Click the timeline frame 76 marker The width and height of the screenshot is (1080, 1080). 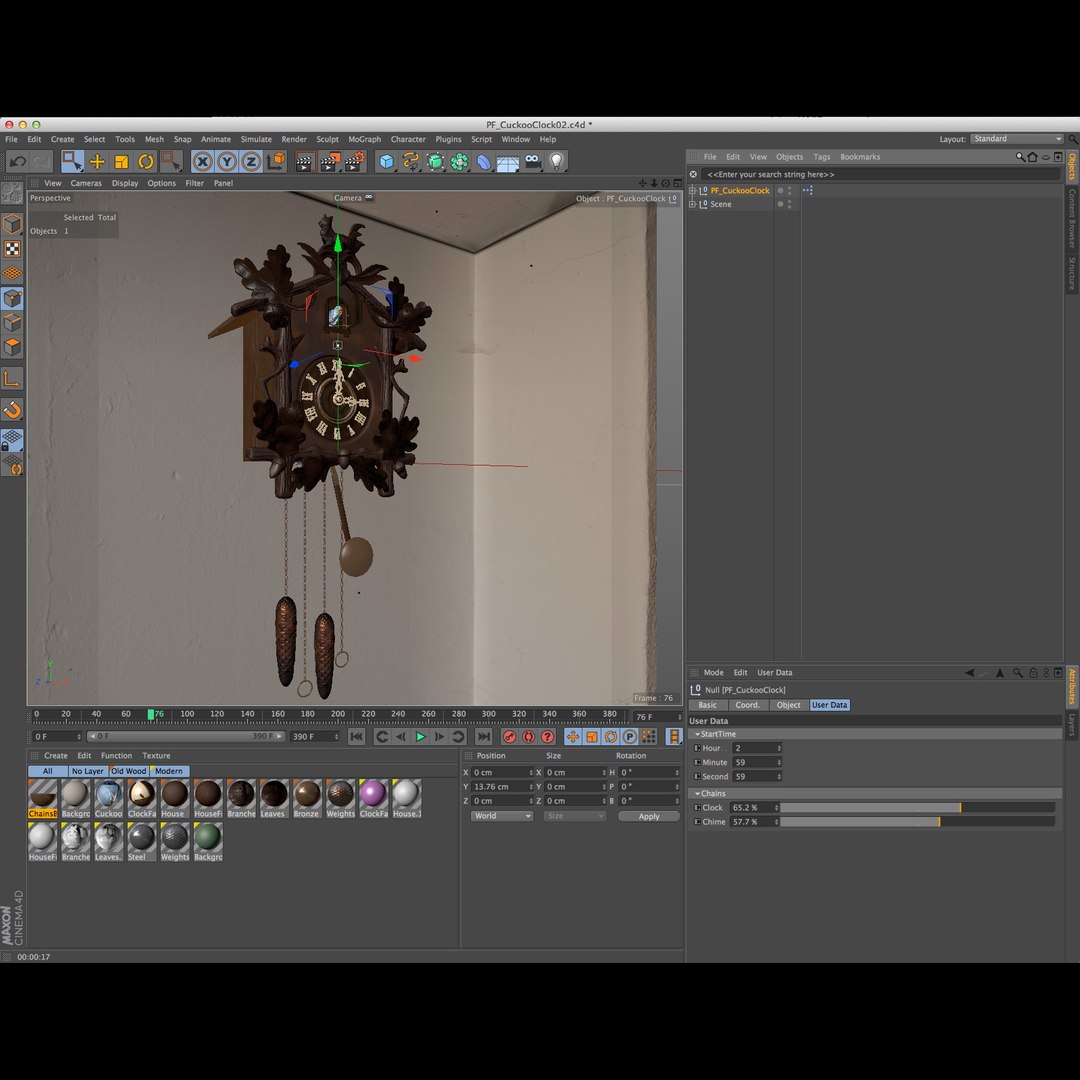pos(152,715)
